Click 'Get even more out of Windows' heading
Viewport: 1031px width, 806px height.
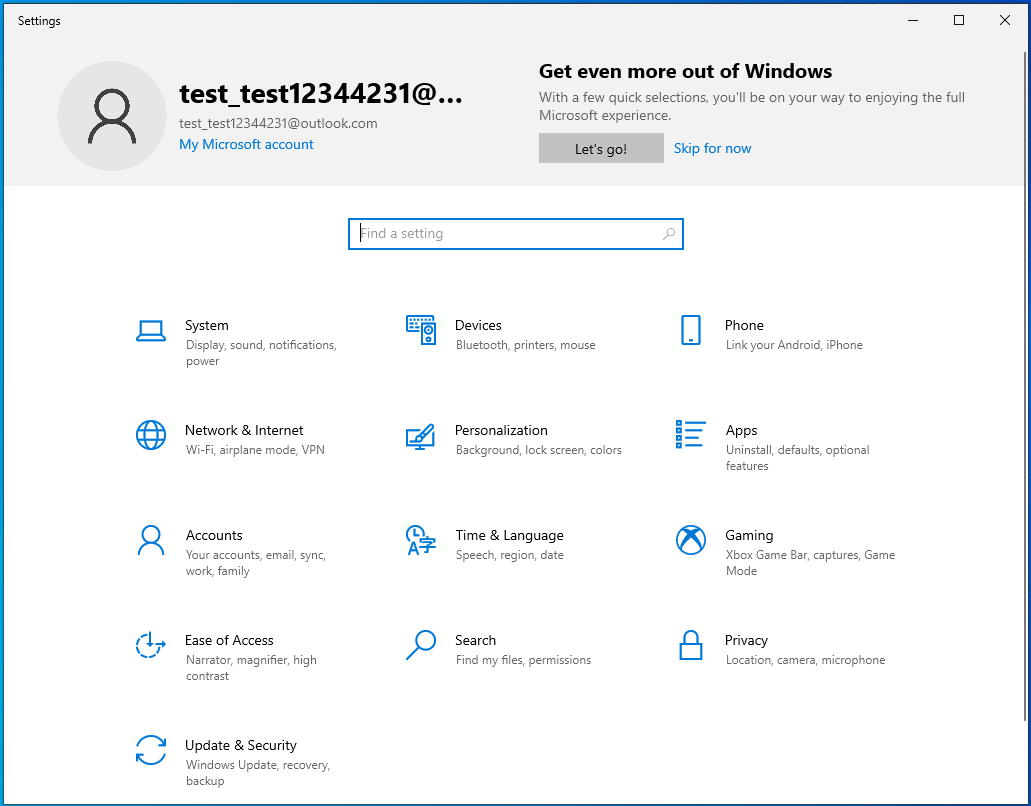[685, 71]
